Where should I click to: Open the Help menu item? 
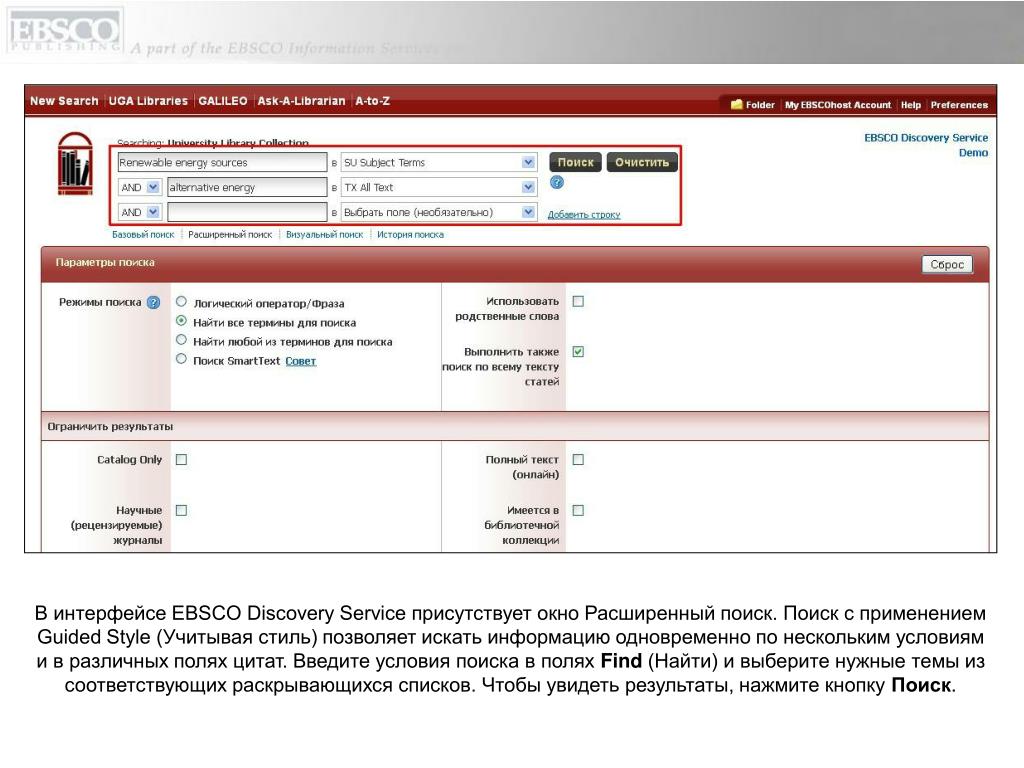pos(910,104)
